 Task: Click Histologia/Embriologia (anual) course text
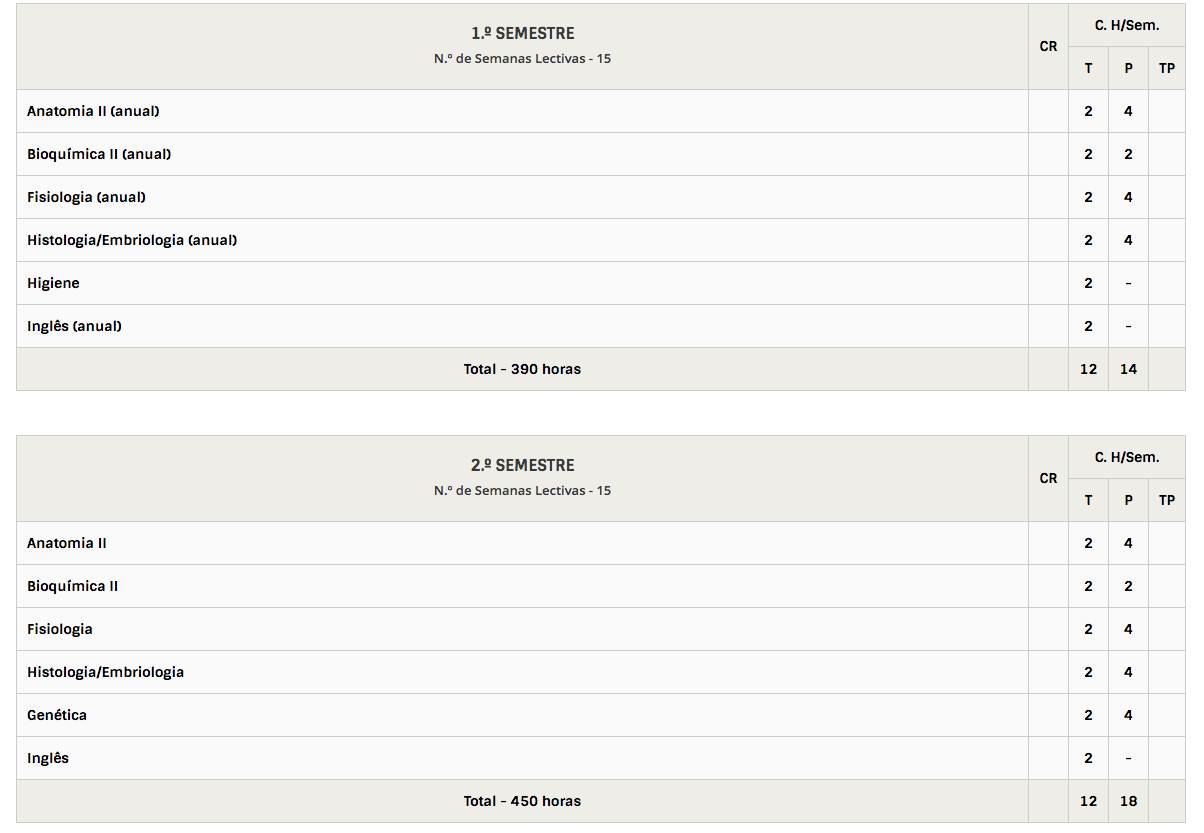(x=132, y=240)
